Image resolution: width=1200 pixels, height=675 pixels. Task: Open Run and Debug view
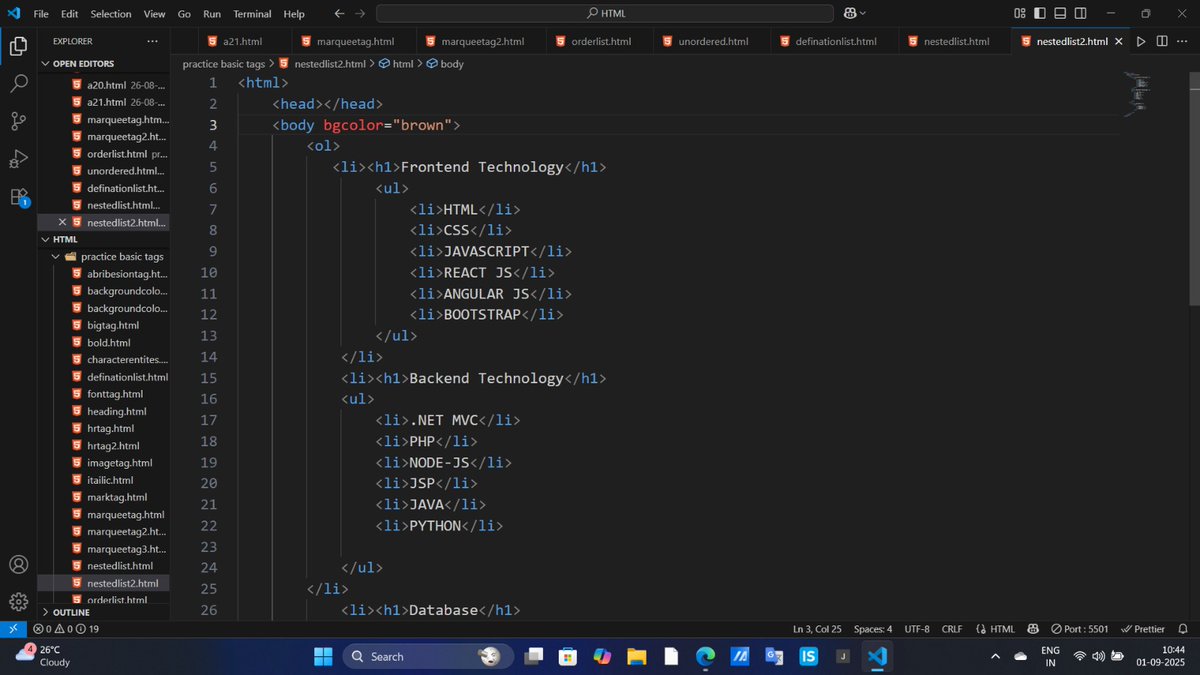coord(18,159)
